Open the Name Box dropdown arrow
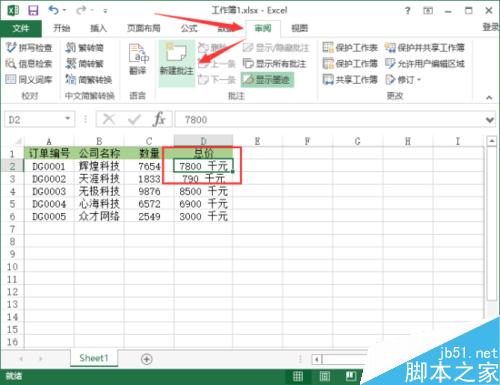The height and width of the screenshot is (385, 500). (x=68, y=119)
